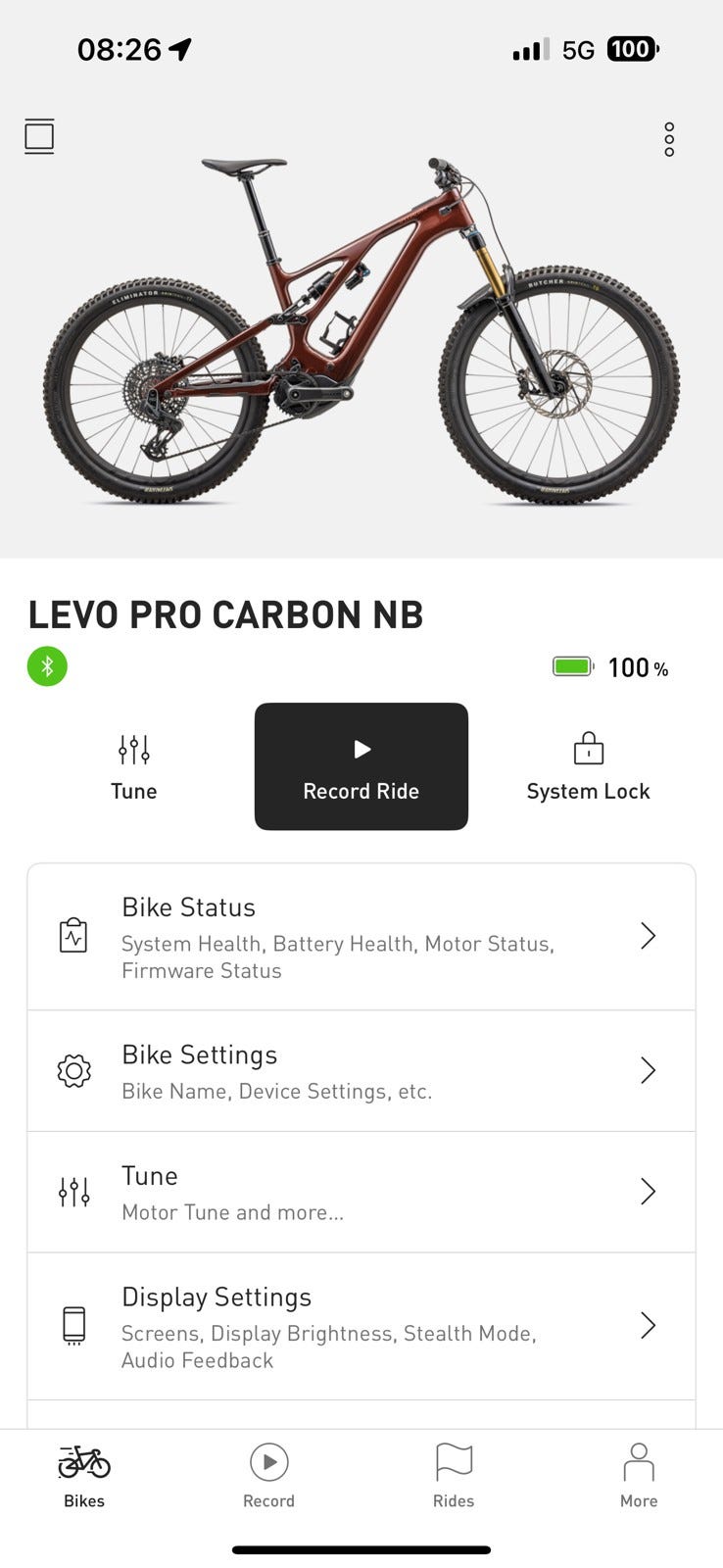Screen dimensions: 723x1568
Task: Expand Bike Status with its chevron
Action: pos(648,936)
